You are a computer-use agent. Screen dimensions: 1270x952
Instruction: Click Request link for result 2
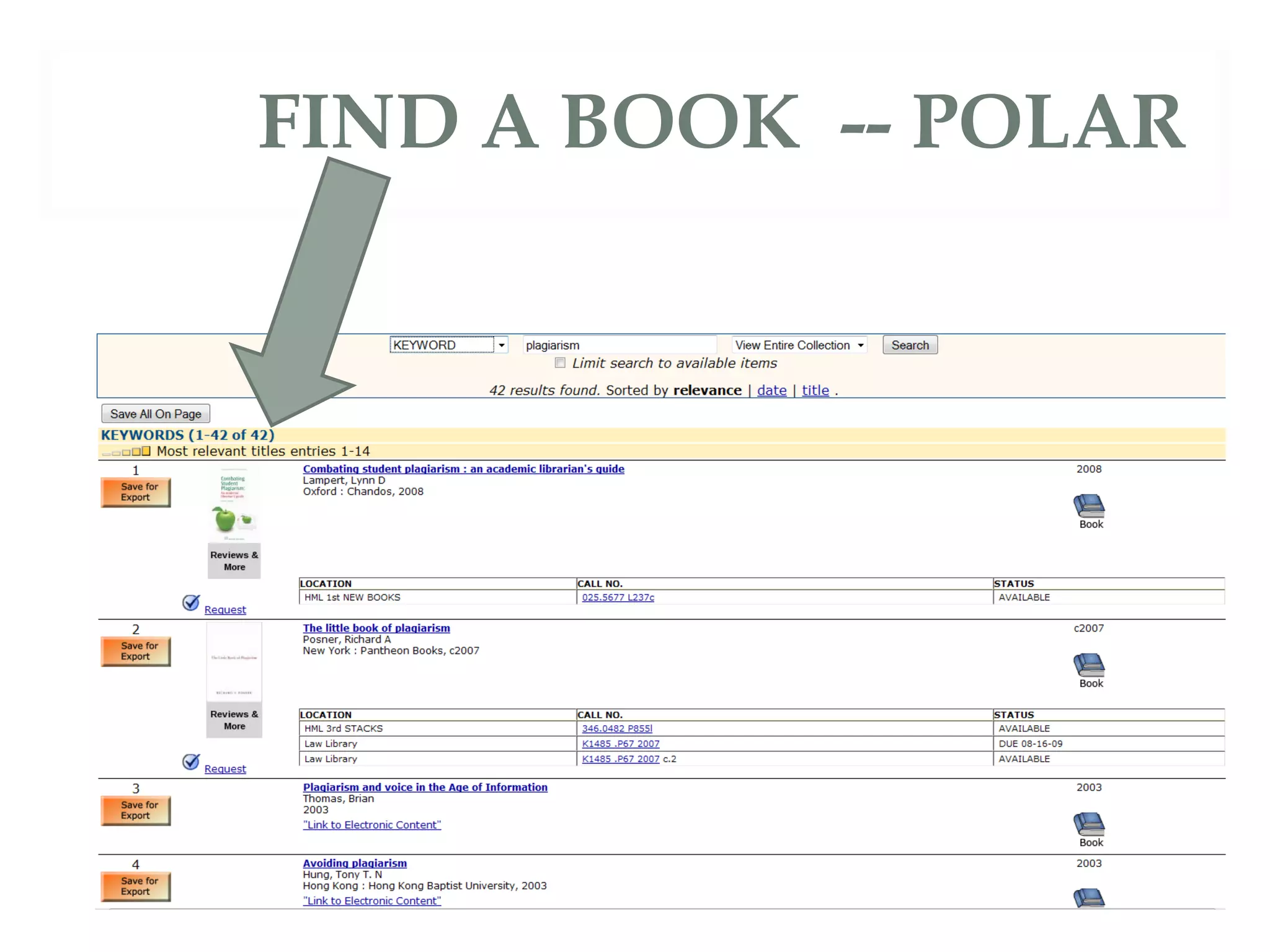225,769
